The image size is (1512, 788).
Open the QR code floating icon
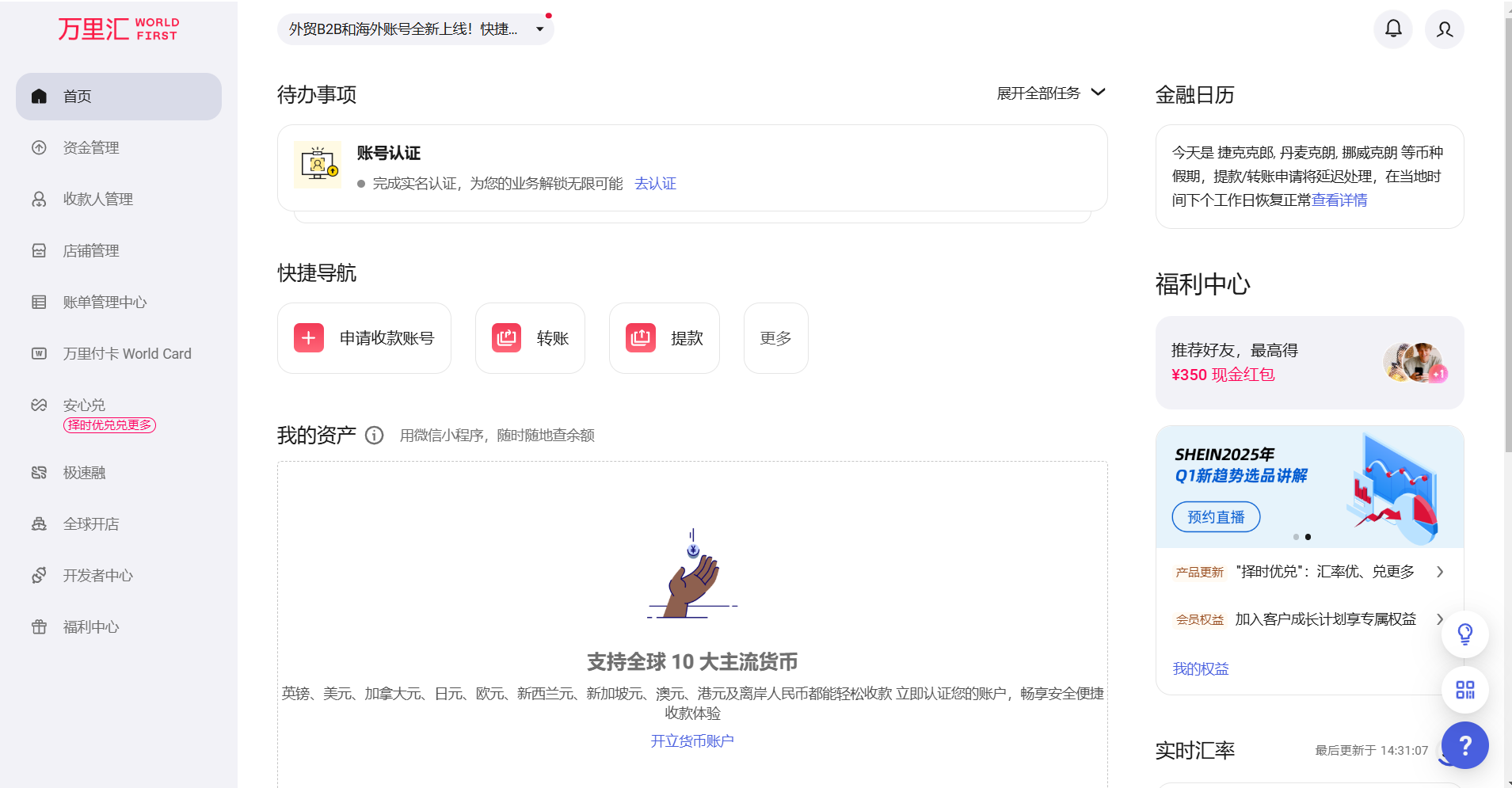point(1464,690)
